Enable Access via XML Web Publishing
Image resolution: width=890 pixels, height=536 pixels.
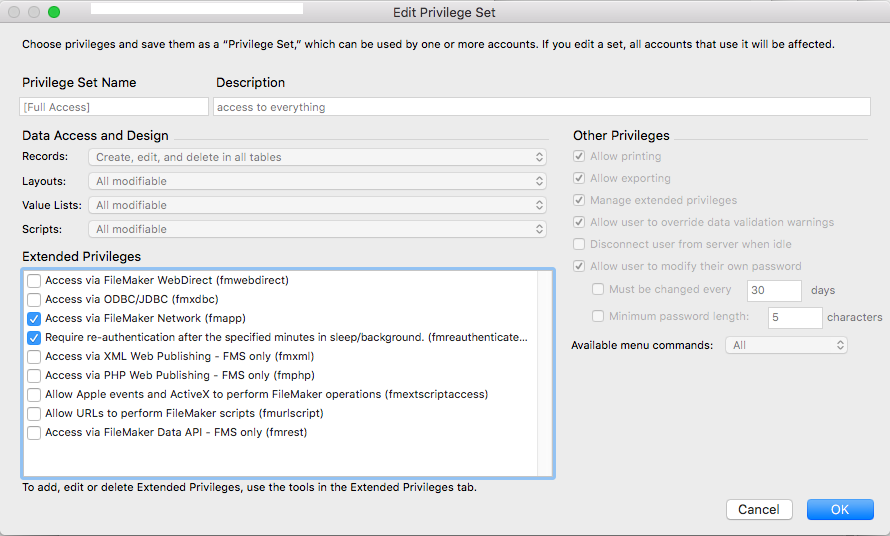coord(34,357)
